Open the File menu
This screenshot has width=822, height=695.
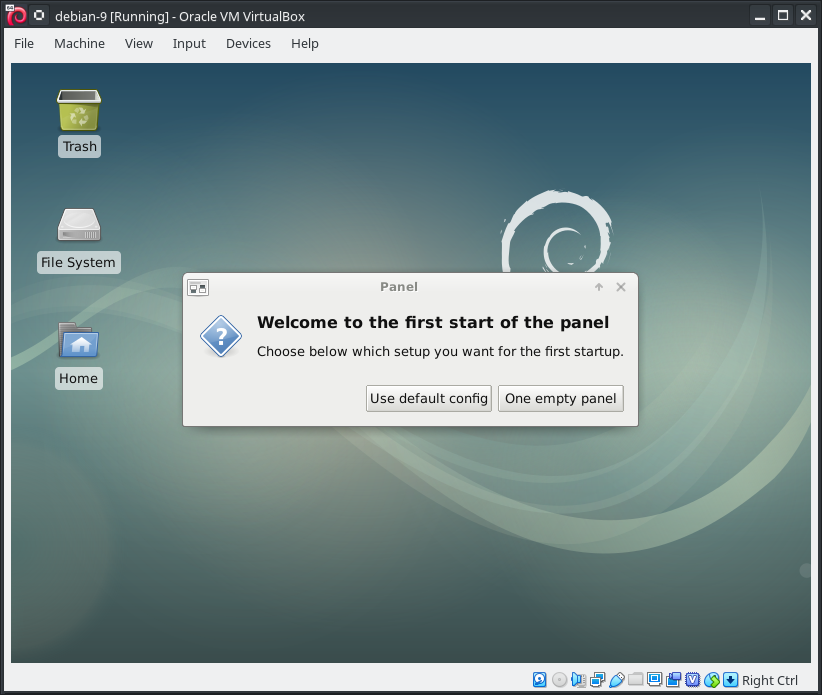coord(24,44)
